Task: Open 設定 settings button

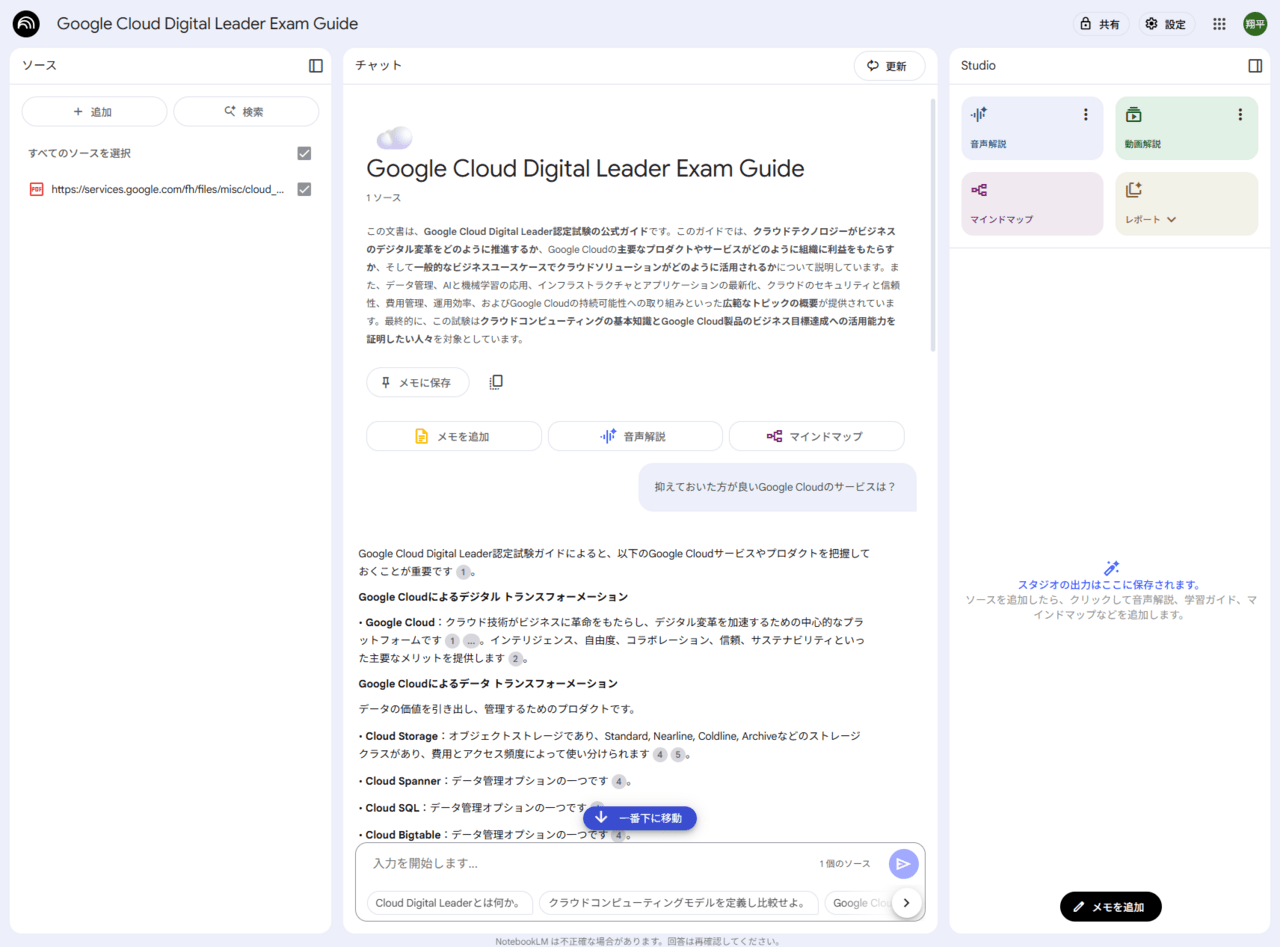Action: 1166,24
